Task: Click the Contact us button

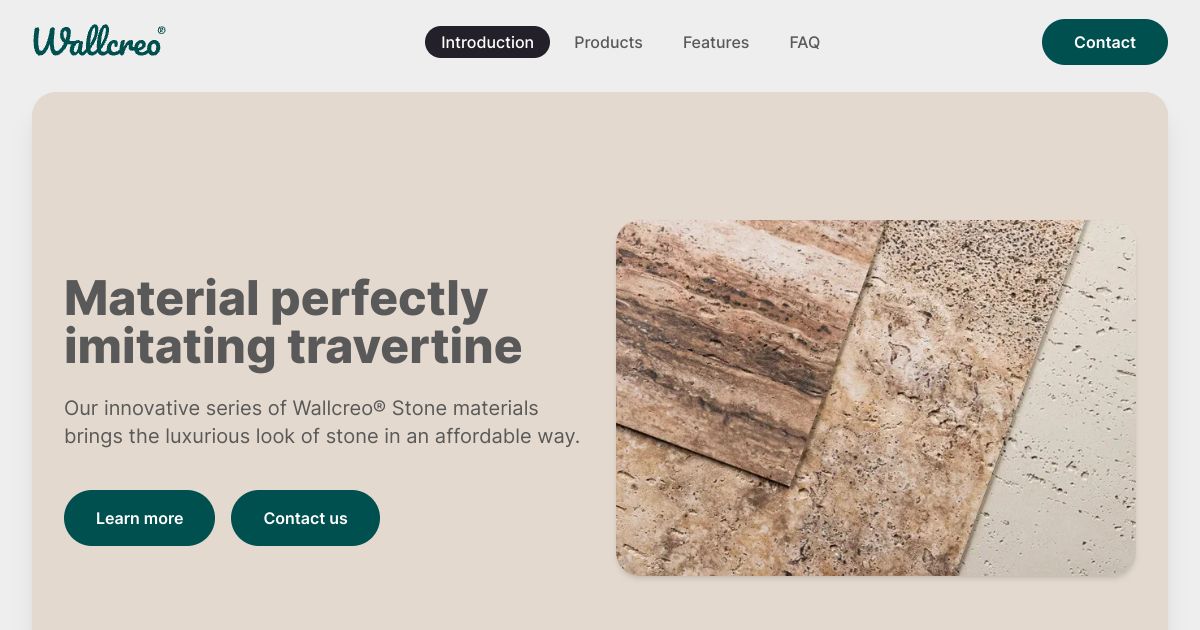Action: tap(305, 518)
